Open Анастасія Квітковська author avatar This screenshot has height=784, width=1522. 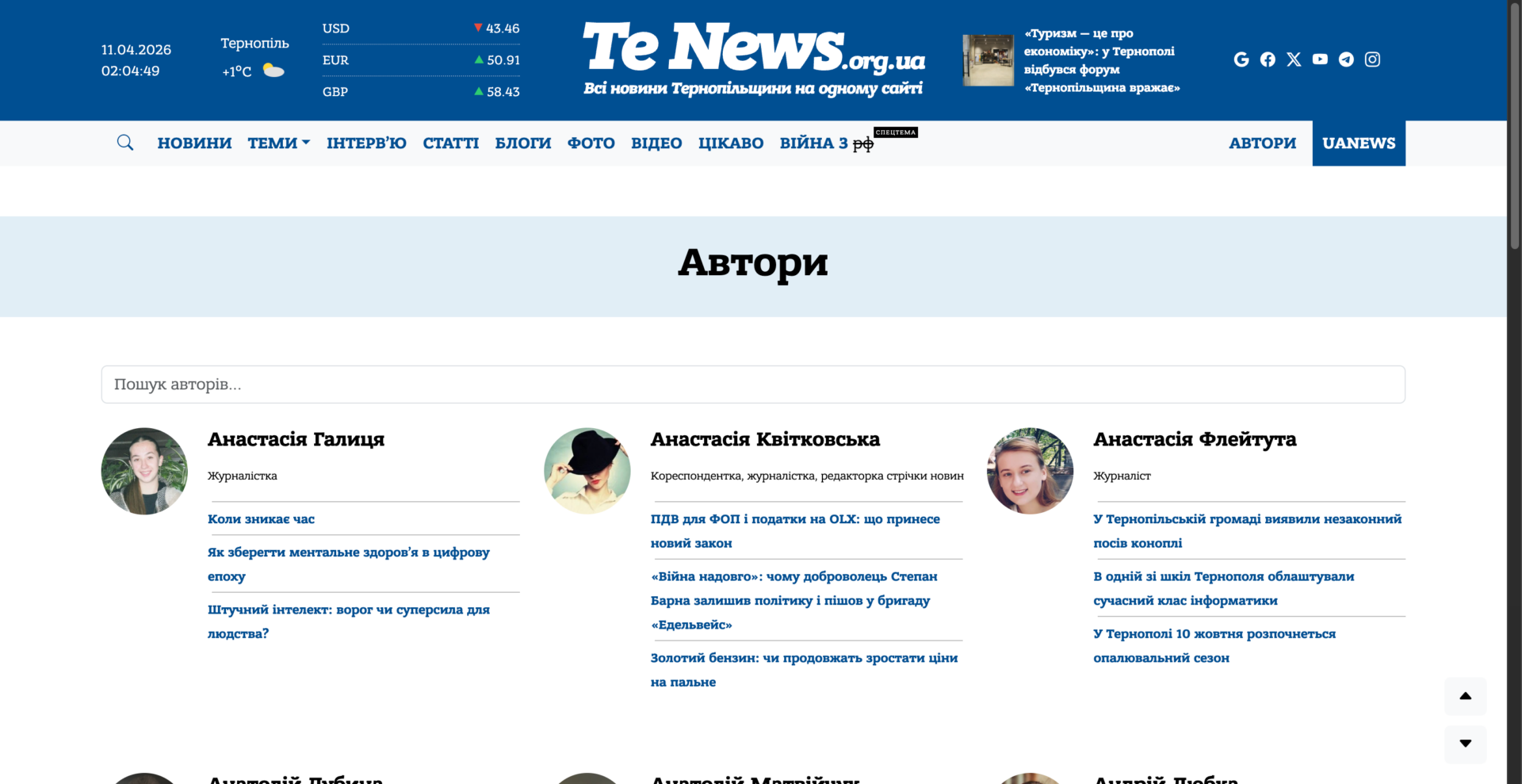click(587, 471)
